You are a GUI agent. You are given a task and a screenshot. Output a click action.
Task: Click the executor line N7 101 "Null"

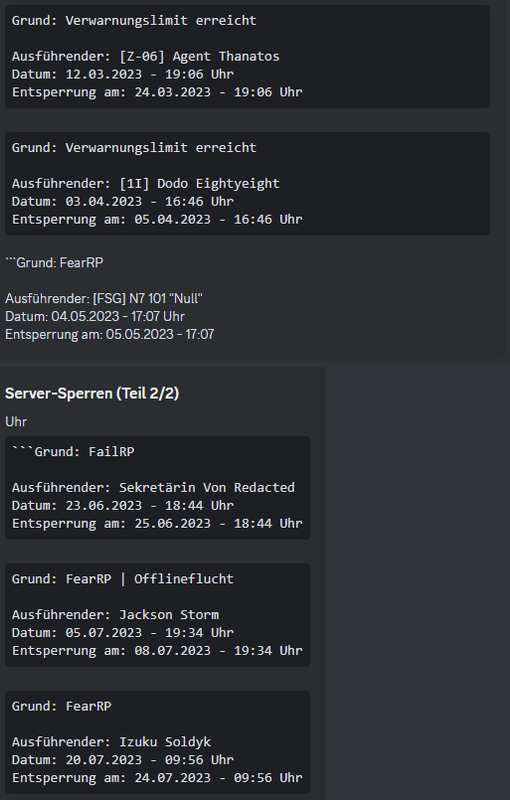click(104, 298)
